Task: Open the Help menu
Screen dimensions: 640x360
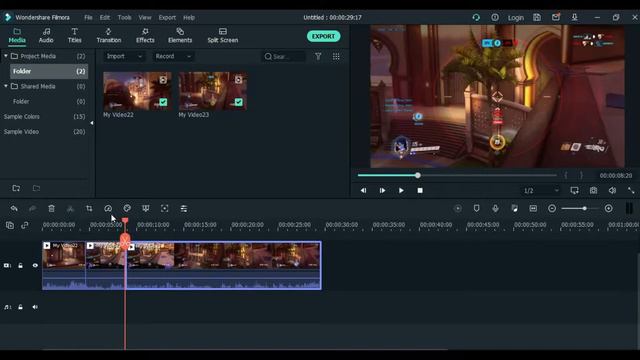Action: [x=189, y=18]
